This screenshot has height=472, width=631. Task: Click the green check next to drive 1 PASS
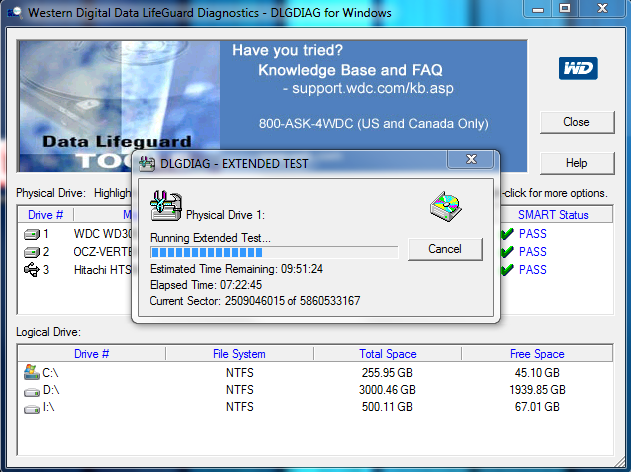(x=507, y=233)
